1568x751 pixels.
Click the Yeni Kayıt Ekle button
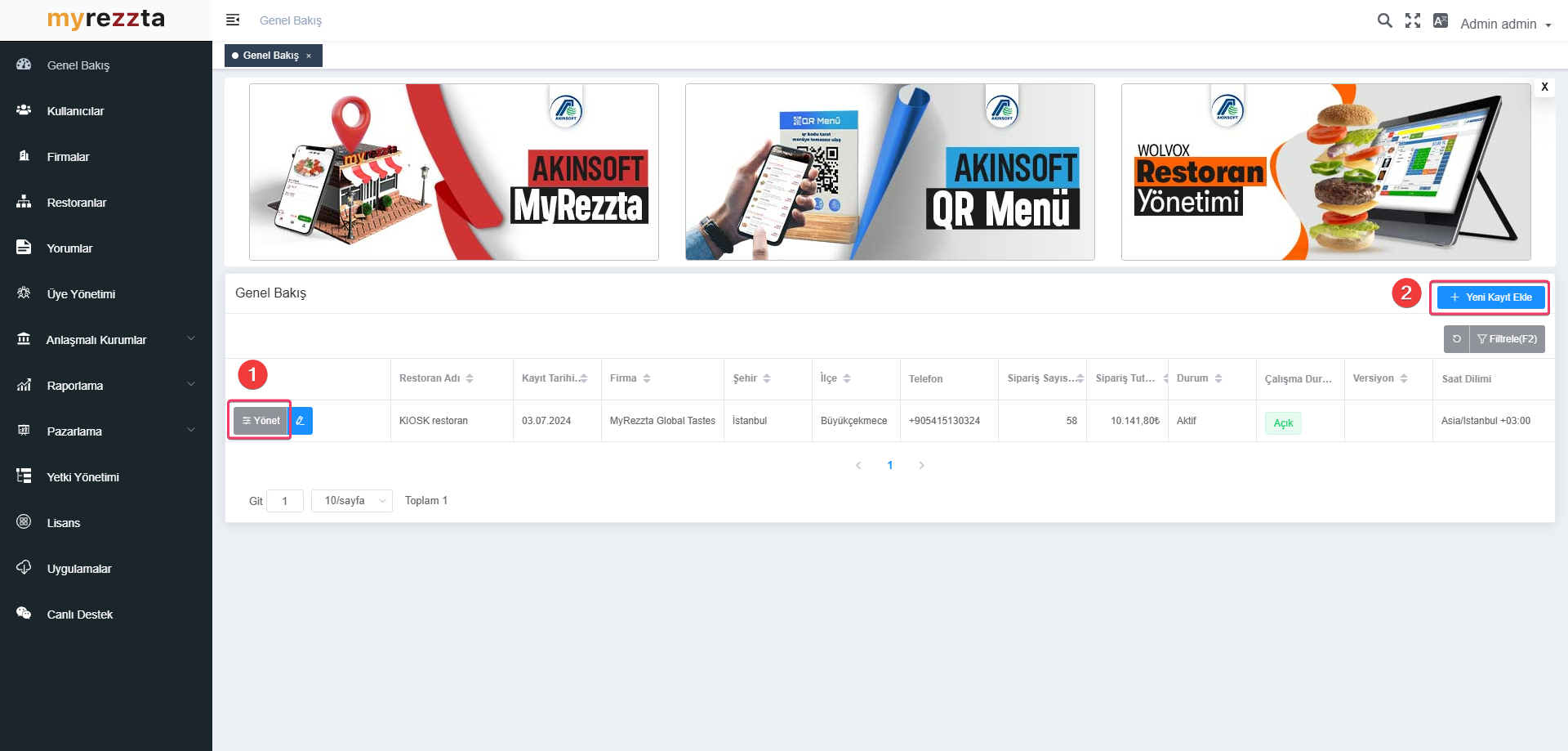point(1490,297)
